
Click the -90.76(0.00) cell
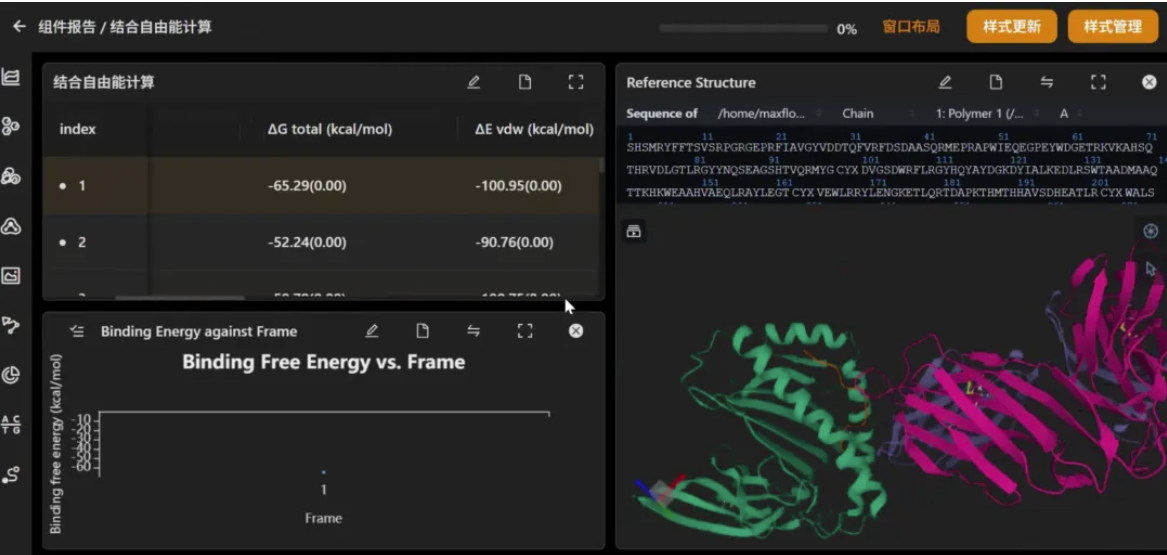click(x=514, y=243)
